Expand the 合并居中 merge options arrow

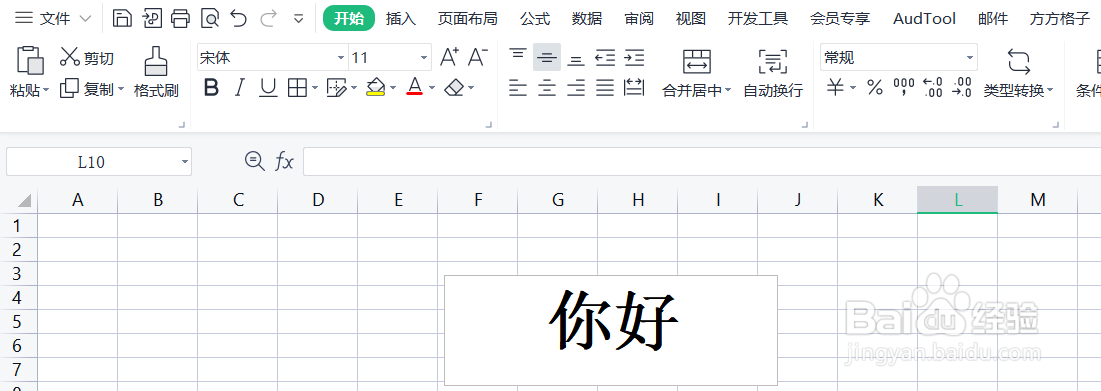click(728, 91)
